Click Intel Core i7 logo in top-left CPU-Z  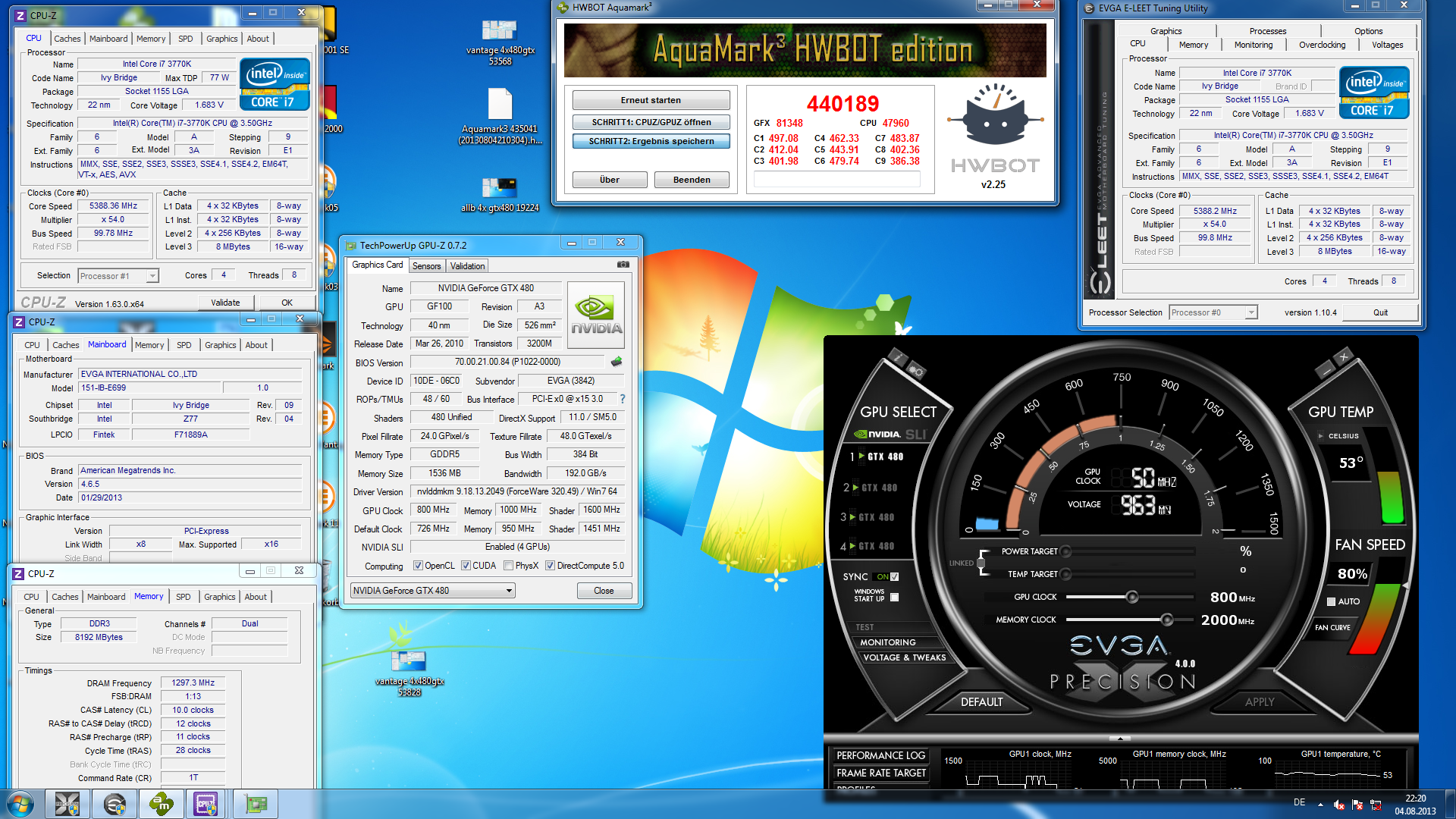[275, 83]
